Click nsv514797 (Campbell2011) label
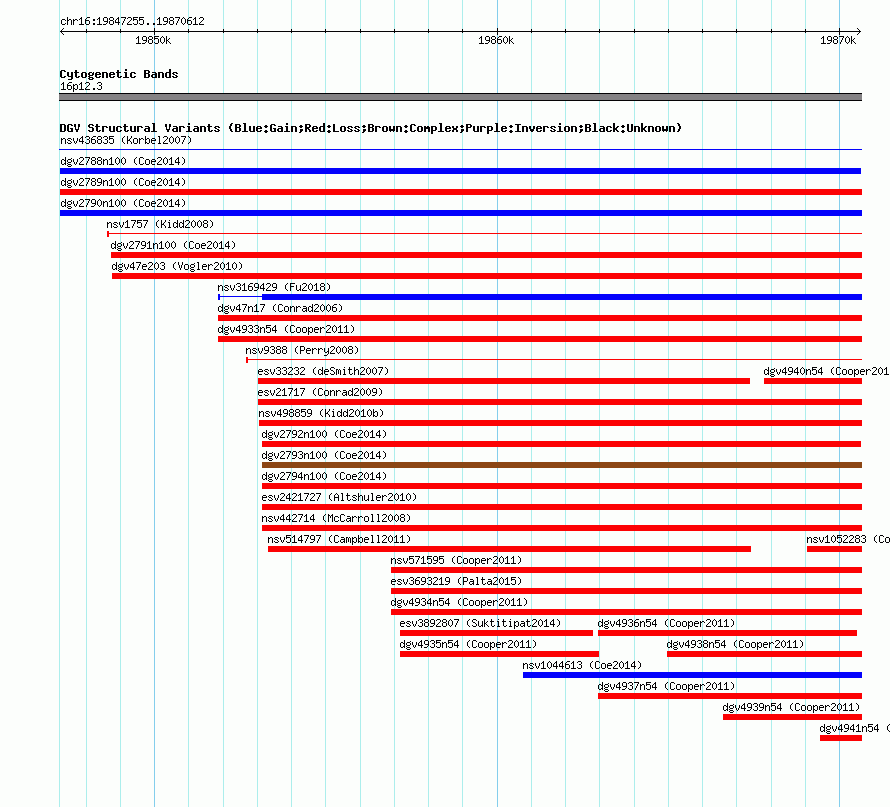Image resolution: width=890 pixels, height=807 pixels. [x=339, y=539]
